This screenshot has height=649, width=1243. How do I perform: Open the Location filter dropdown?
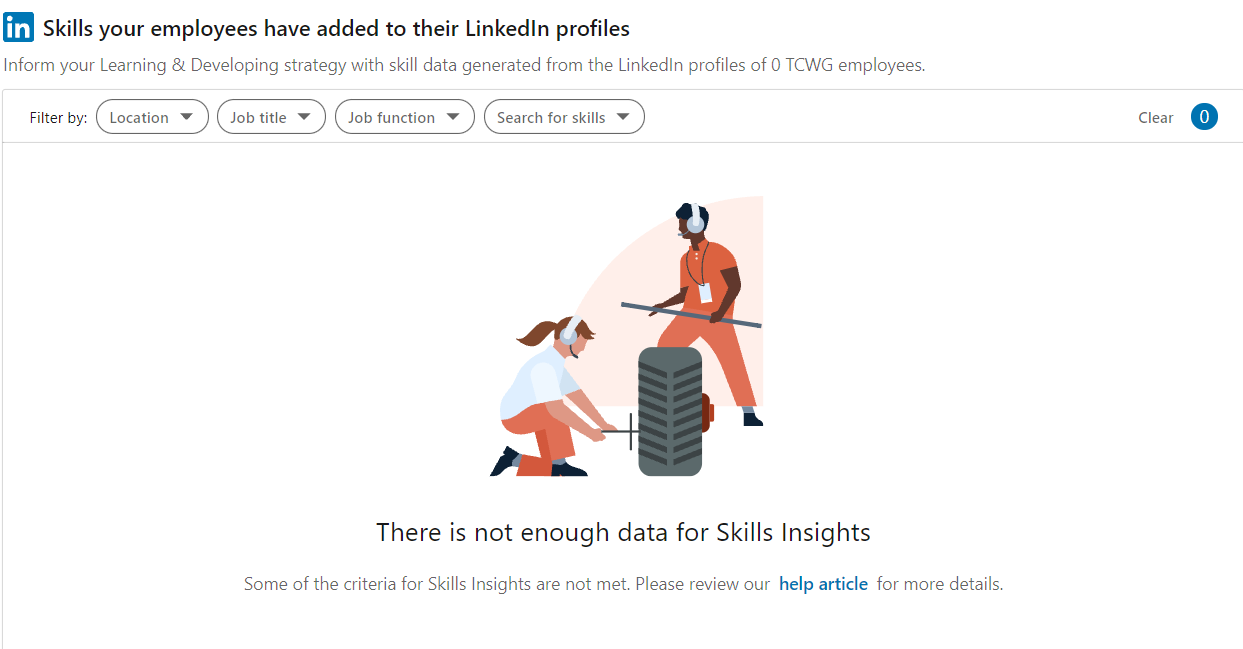click(x=151, y=117)
